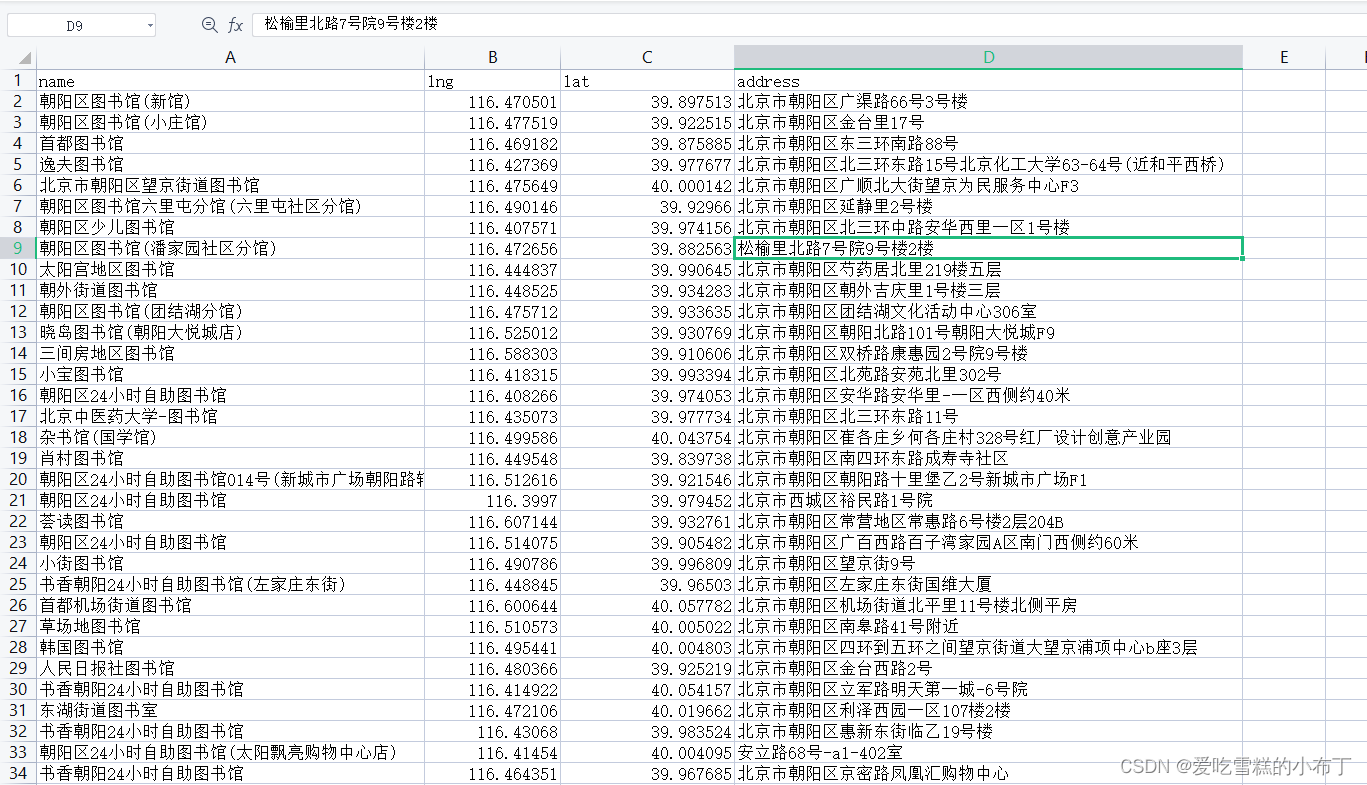Expand the Name Box dropdown arrow
The image size is (1367, 785).
[150, 26]
